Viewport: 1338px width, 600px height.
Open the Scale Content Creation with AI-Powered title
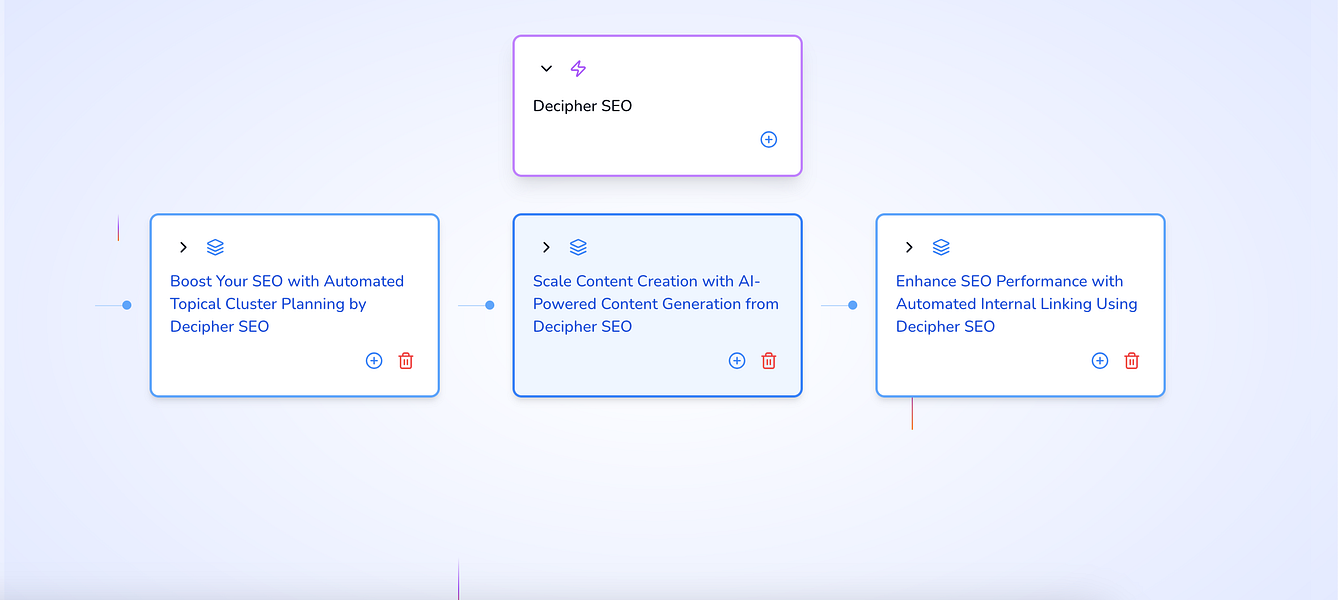coord(656,304)
